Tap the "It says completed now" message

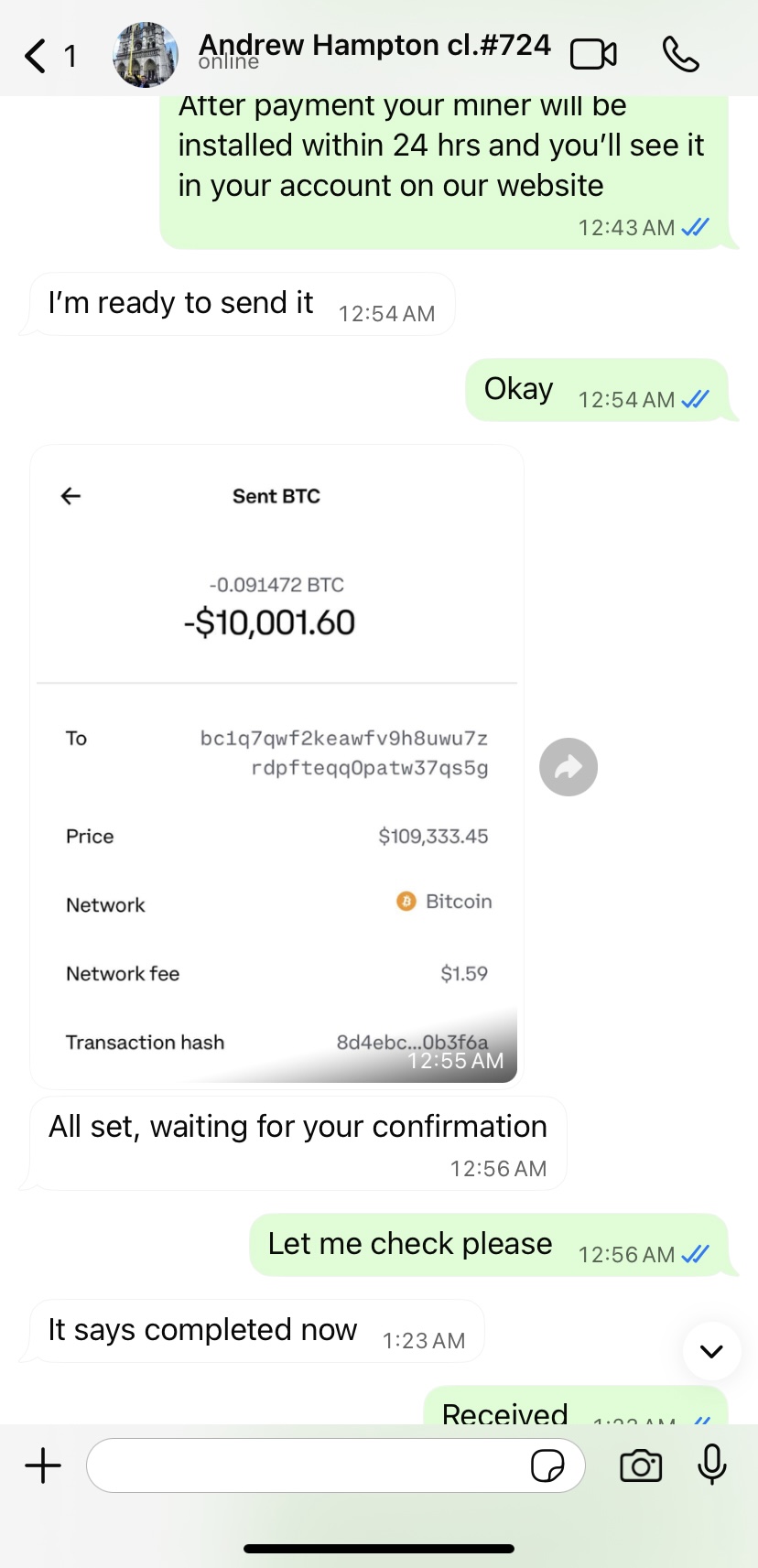point(256,1331)
